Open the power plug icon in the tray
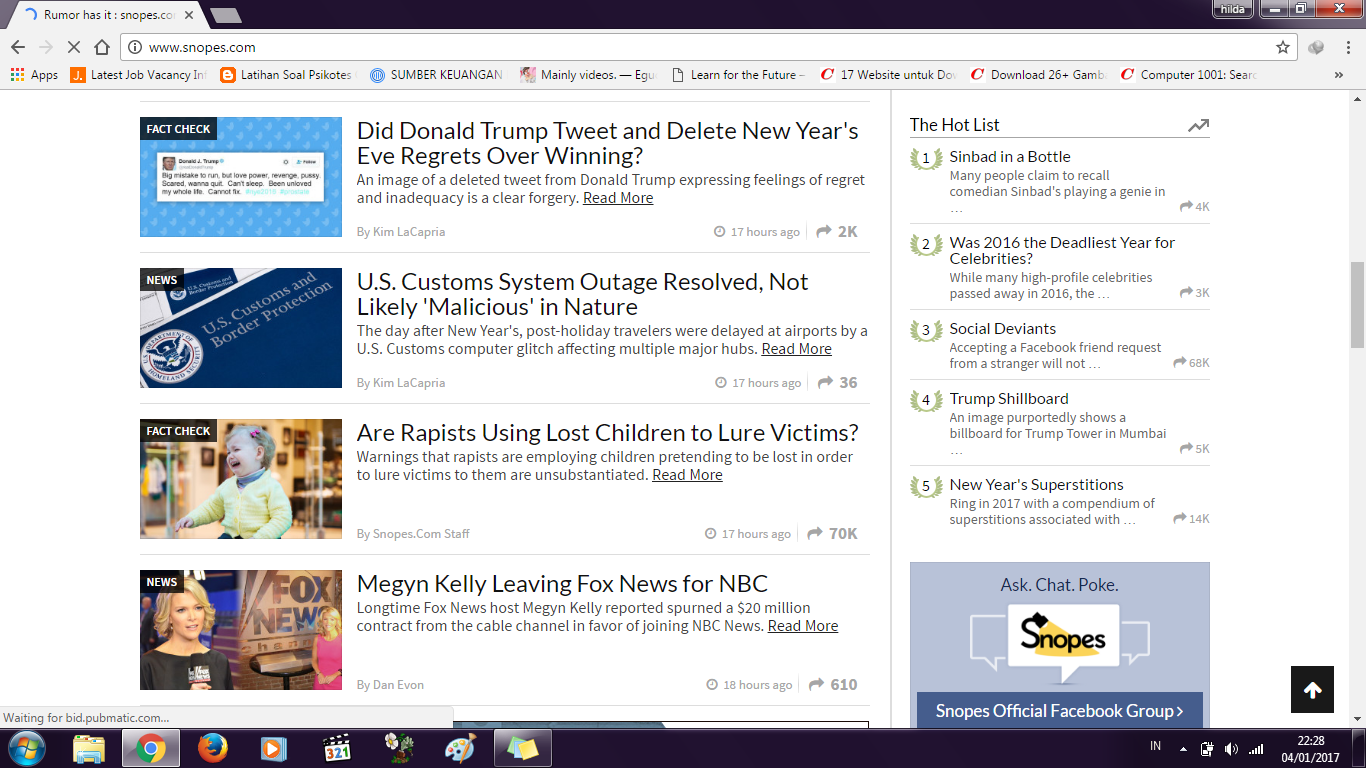Image resolution: width=1366 pixels, height=768 pixels. [x=1207, y=748]
